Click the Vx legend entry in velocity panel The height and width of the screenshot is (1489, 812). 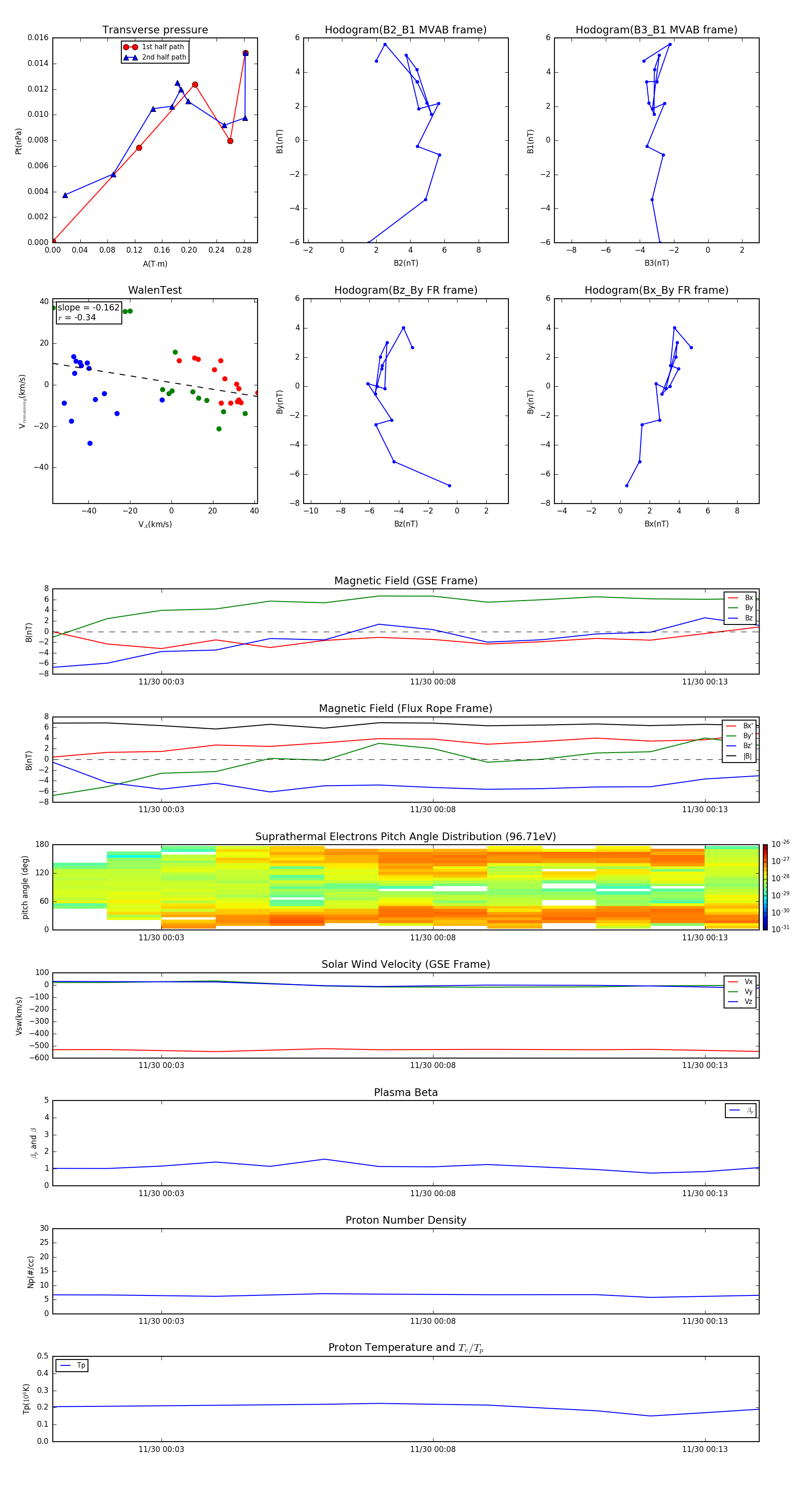pos(740,981)
